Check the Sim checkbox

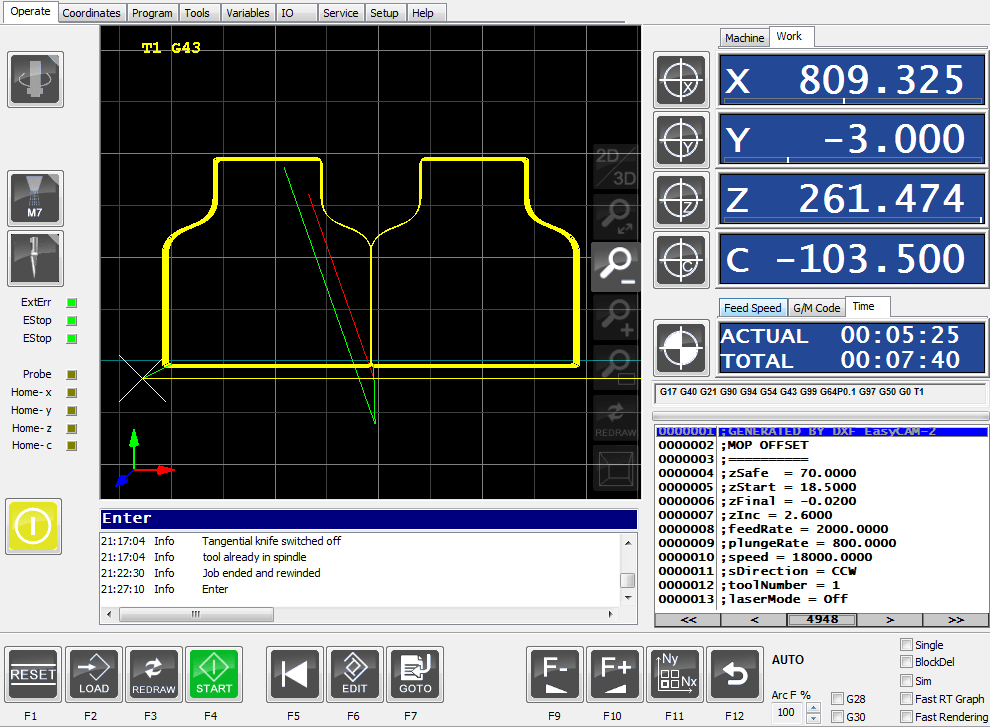tap(908, 680)
